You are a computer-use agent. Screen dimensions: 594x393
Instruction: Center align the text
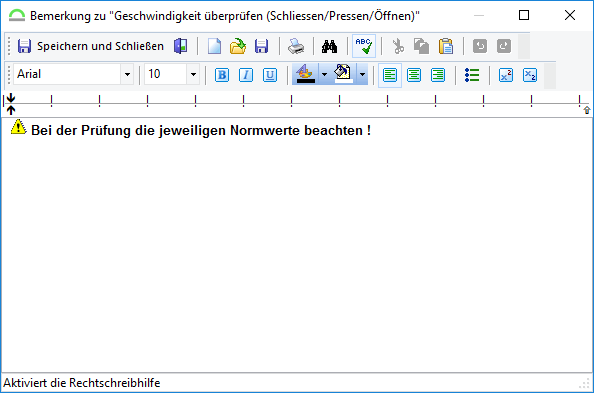coord(414,75)
